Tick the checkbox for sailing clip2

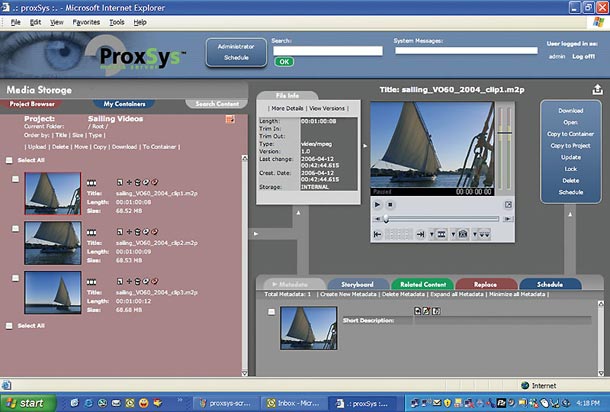click(x=15, y=228)
